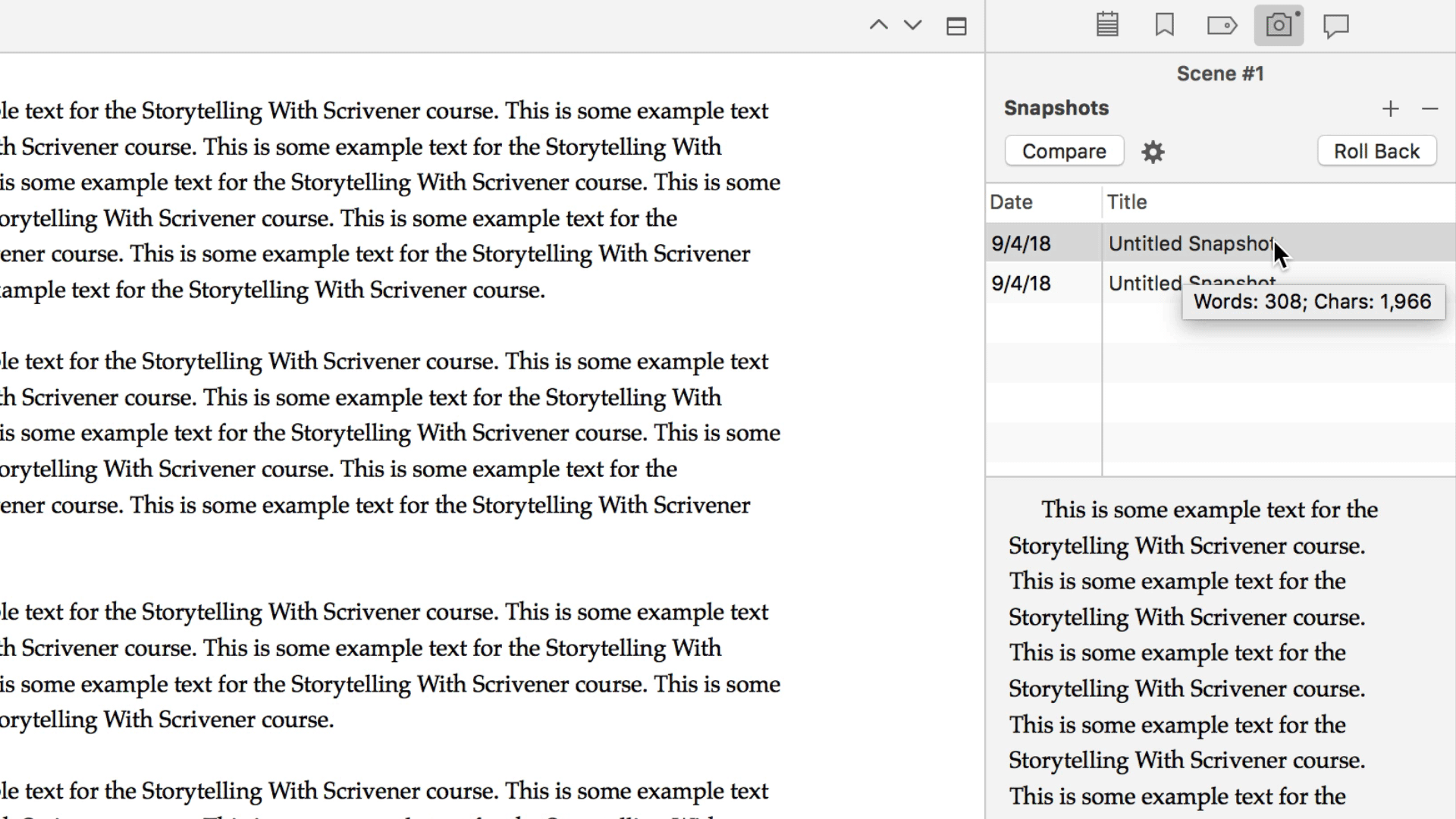
Task: Open the Bookmarks inspector tab icon
Action: (1165, 25)
